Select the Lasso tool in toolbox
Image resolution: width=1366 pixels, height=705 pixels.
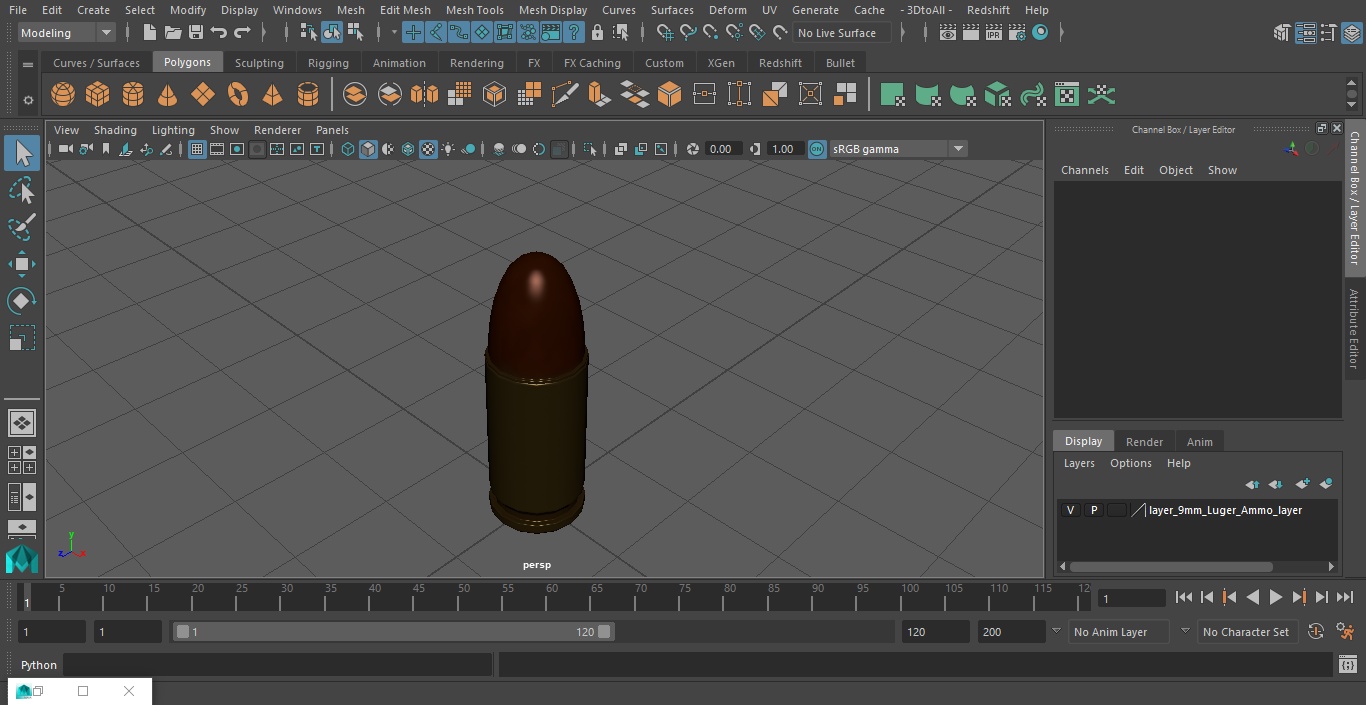coord(22,190)
